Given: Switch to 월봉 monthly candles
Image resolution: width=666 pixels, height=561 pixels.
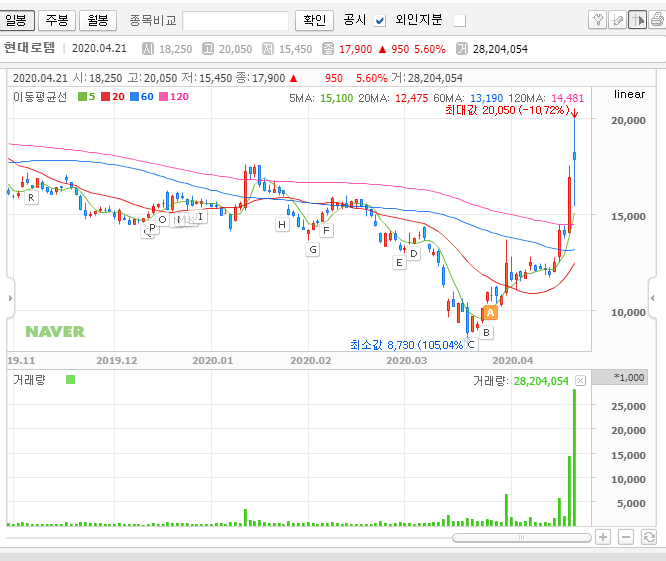Looking at the screenshot, I should tap(98, 20).
